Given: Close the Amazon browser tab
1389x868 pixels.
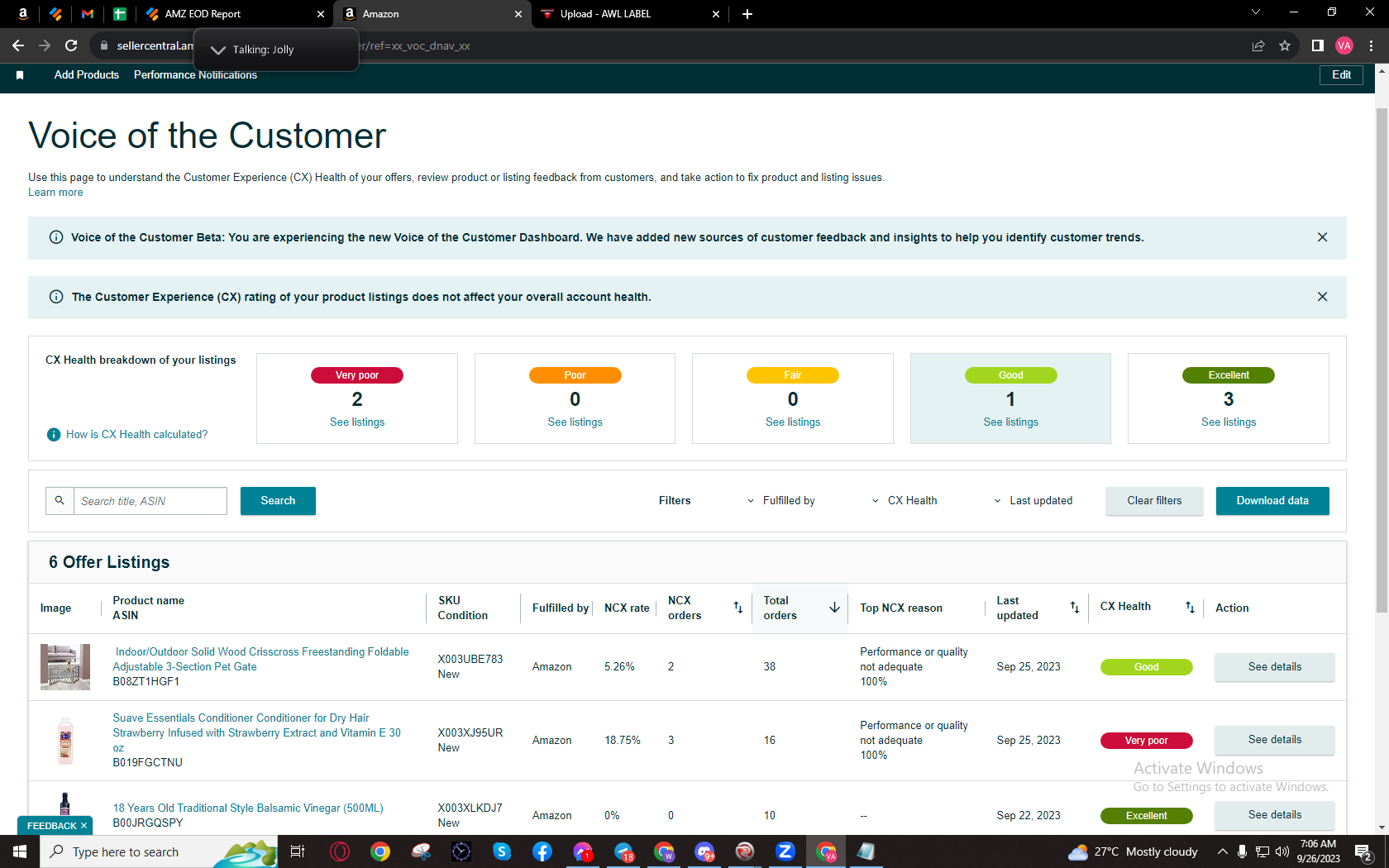Looking at the screenshot, I should coord(518,14).
